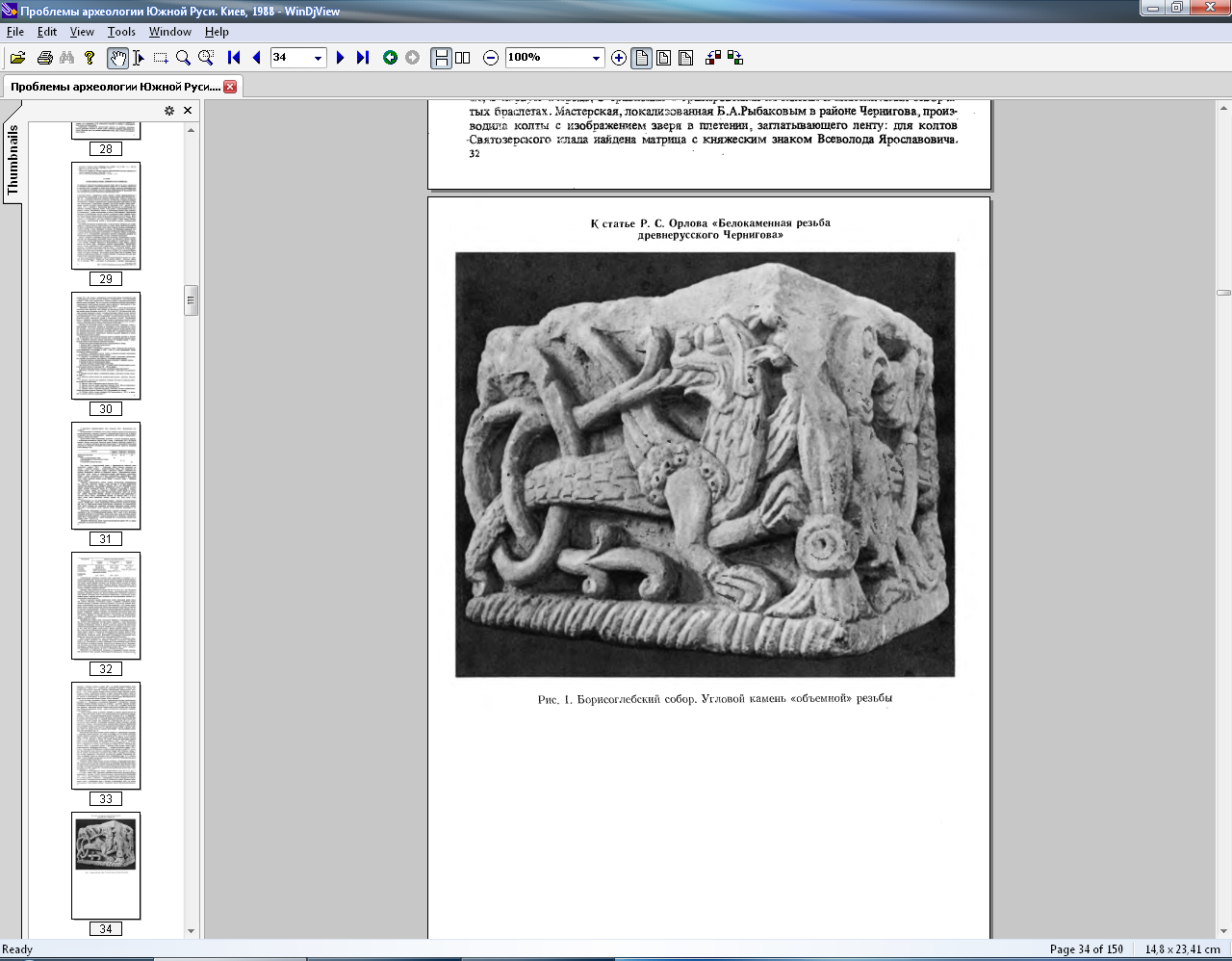Viewport: 1232px width, 961px height.
Task: Click the page number 28 label
Action: [106, 149]
